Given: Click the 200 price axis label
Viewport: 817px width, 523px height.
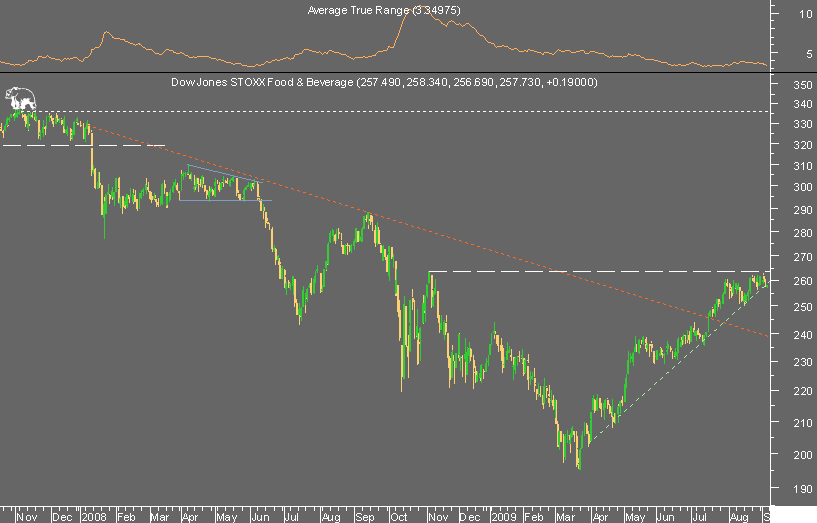Looking at the screenshot, I should click(803, 455).
